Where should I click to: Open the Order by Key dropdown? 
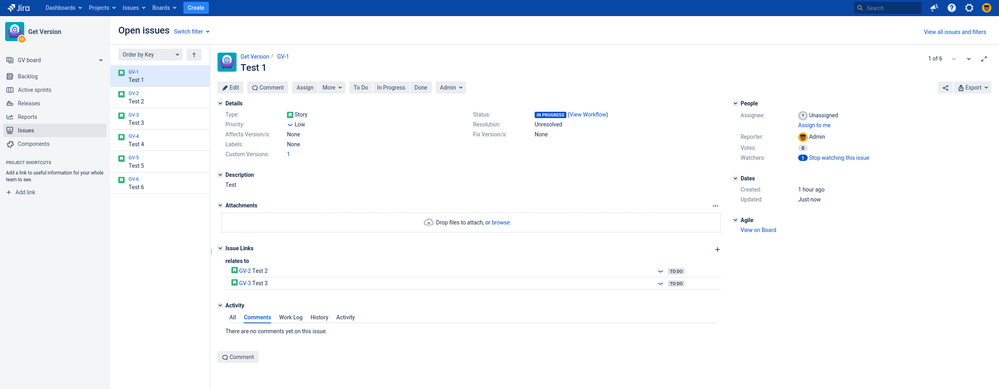pos(150,55)
